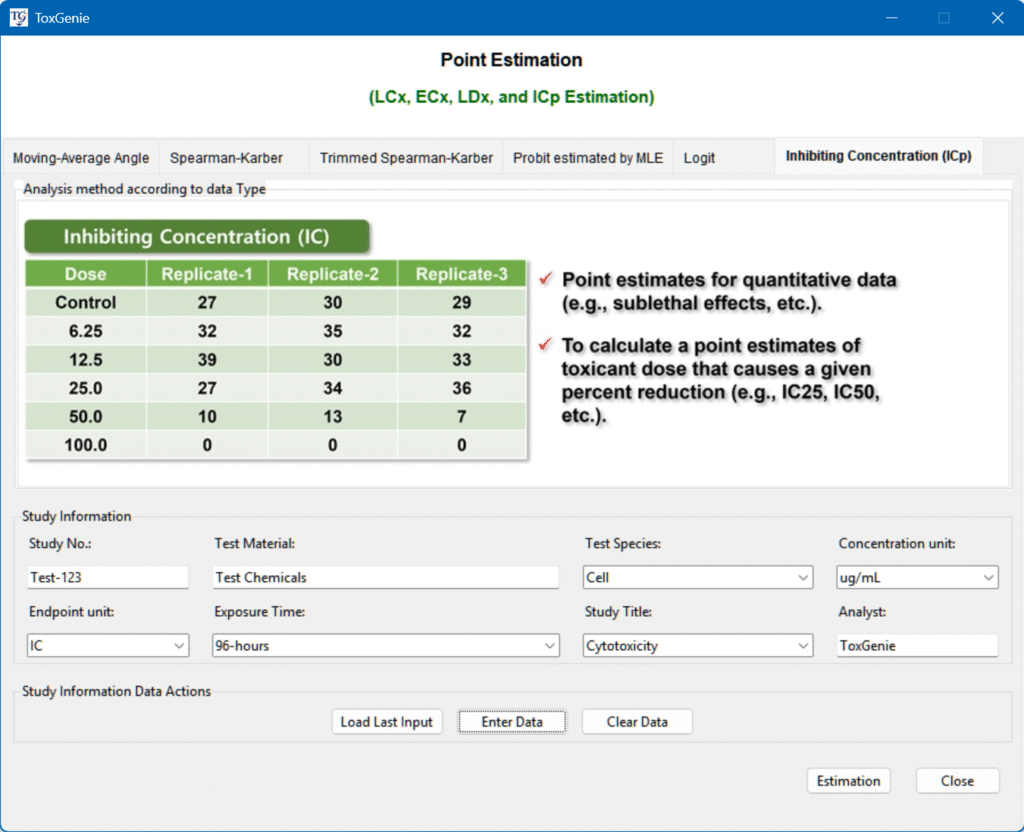Open the Concentration unit dropdown
Viewport: 1024px width, 832px height.
[917, 578]
